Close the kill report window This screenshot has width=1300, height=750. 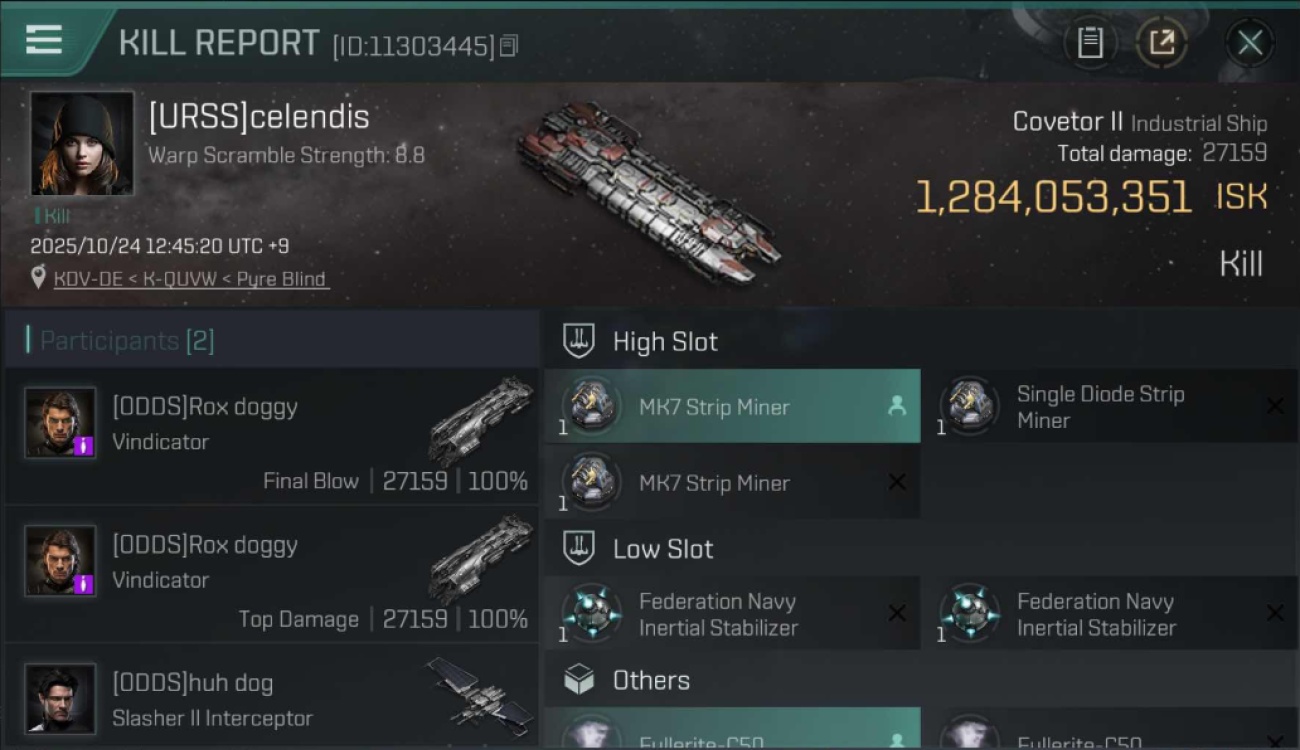point(1249,42)
